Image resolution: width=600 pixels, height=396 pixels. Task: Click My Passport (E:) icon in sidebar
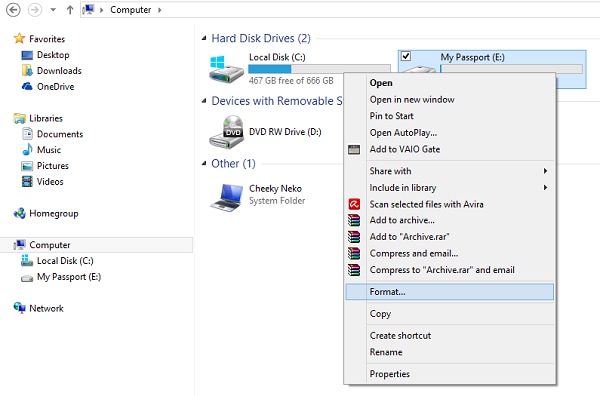27,278
